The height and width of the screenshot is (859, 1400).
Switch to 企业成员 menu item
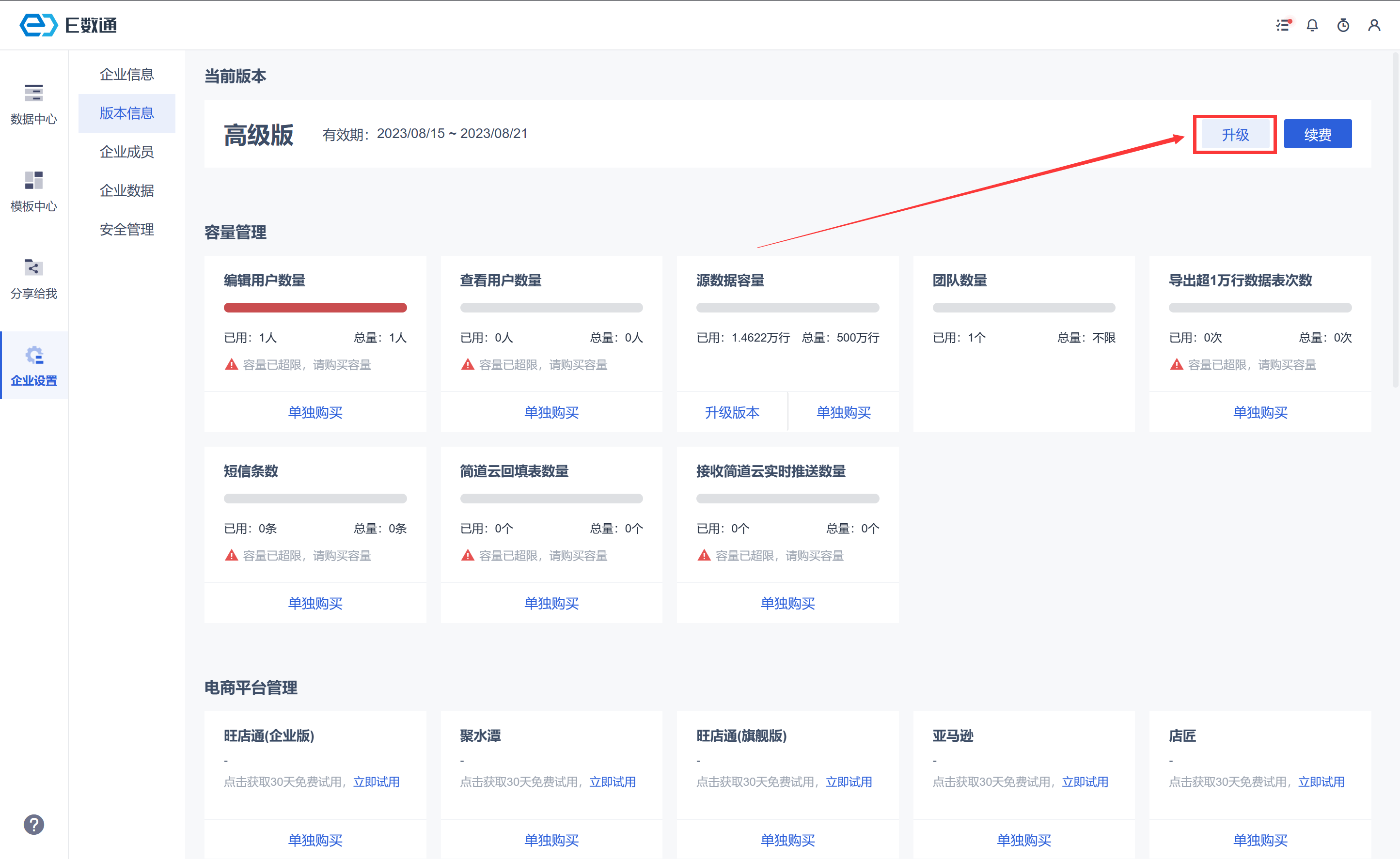pyautogui.click(x=126, y=152)
